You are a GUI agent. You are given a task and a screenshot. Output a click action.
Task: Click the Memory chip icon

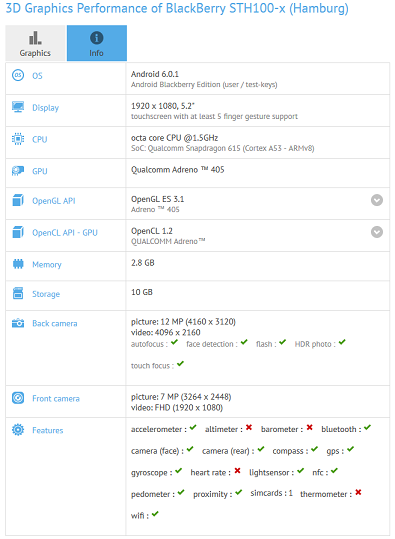18,264
